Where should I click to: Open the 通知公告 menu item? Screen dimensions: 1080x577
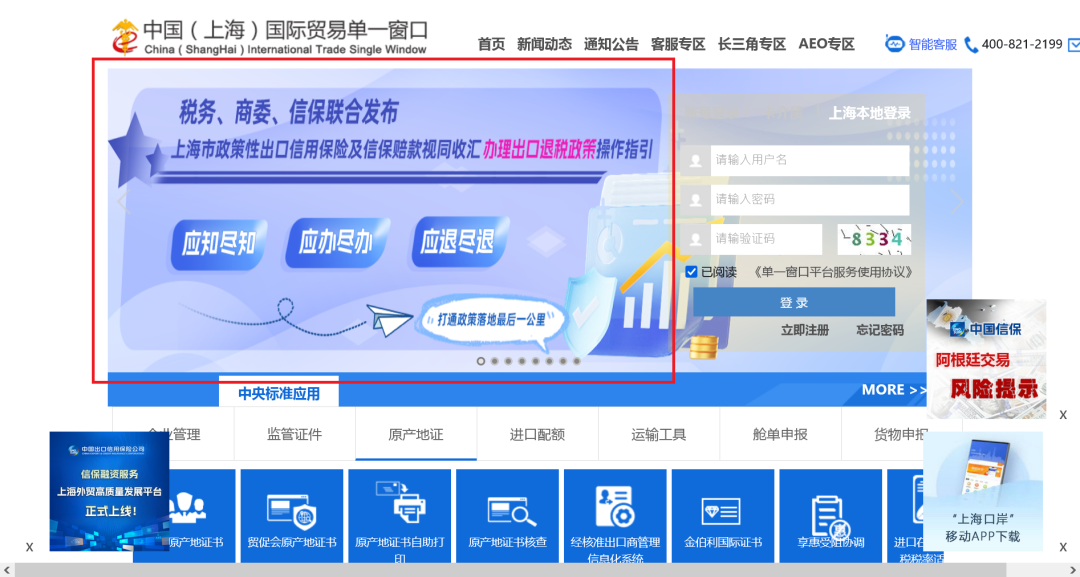[612, 44]
